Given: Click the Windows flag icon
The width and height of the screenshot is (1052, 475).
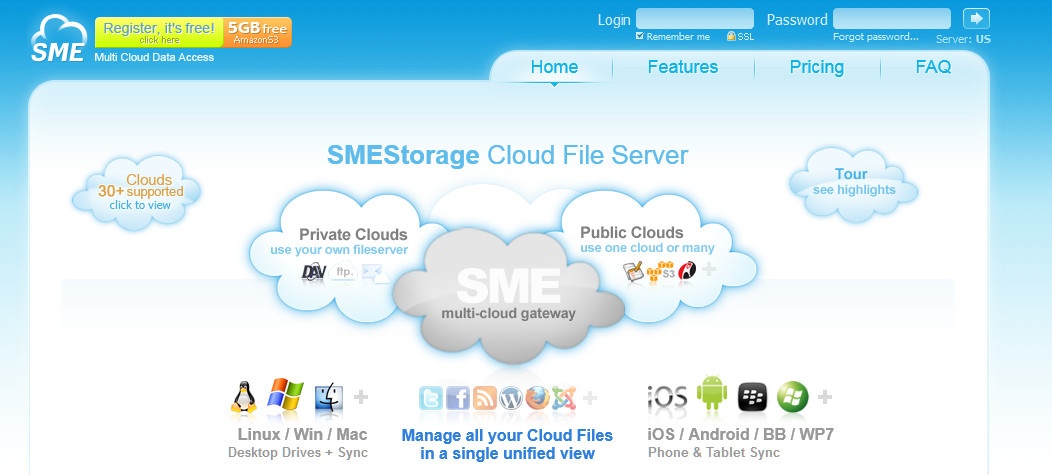Looking at the screenshot, I should click(285, 394).
